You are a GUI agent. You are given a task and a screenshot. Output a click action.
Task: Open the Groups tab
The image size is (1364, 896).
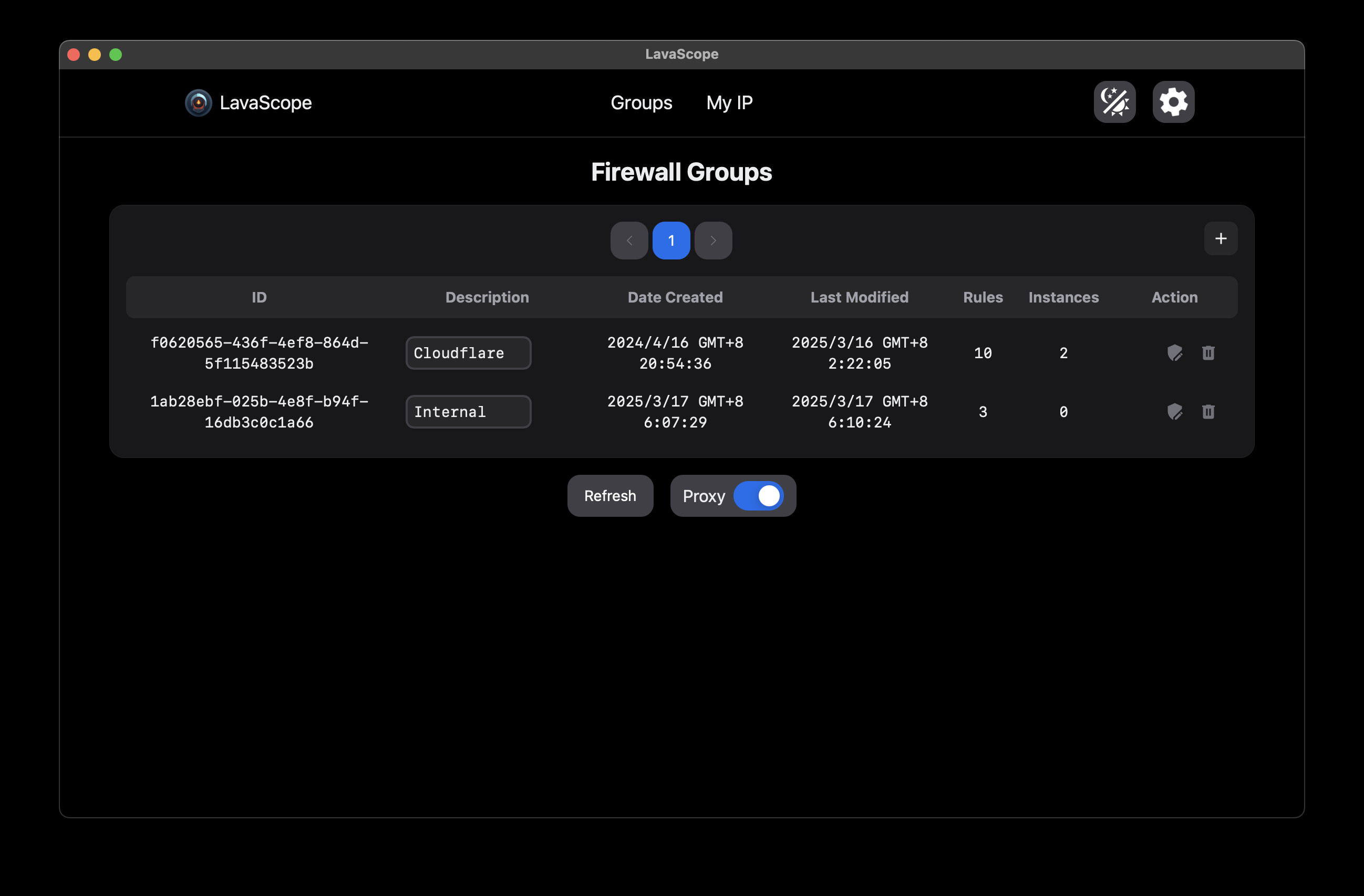[x=640, y=103]
